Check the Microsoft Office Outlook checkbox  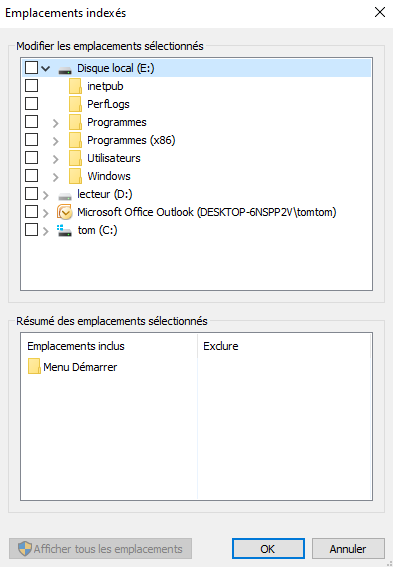tap(31, 212)
